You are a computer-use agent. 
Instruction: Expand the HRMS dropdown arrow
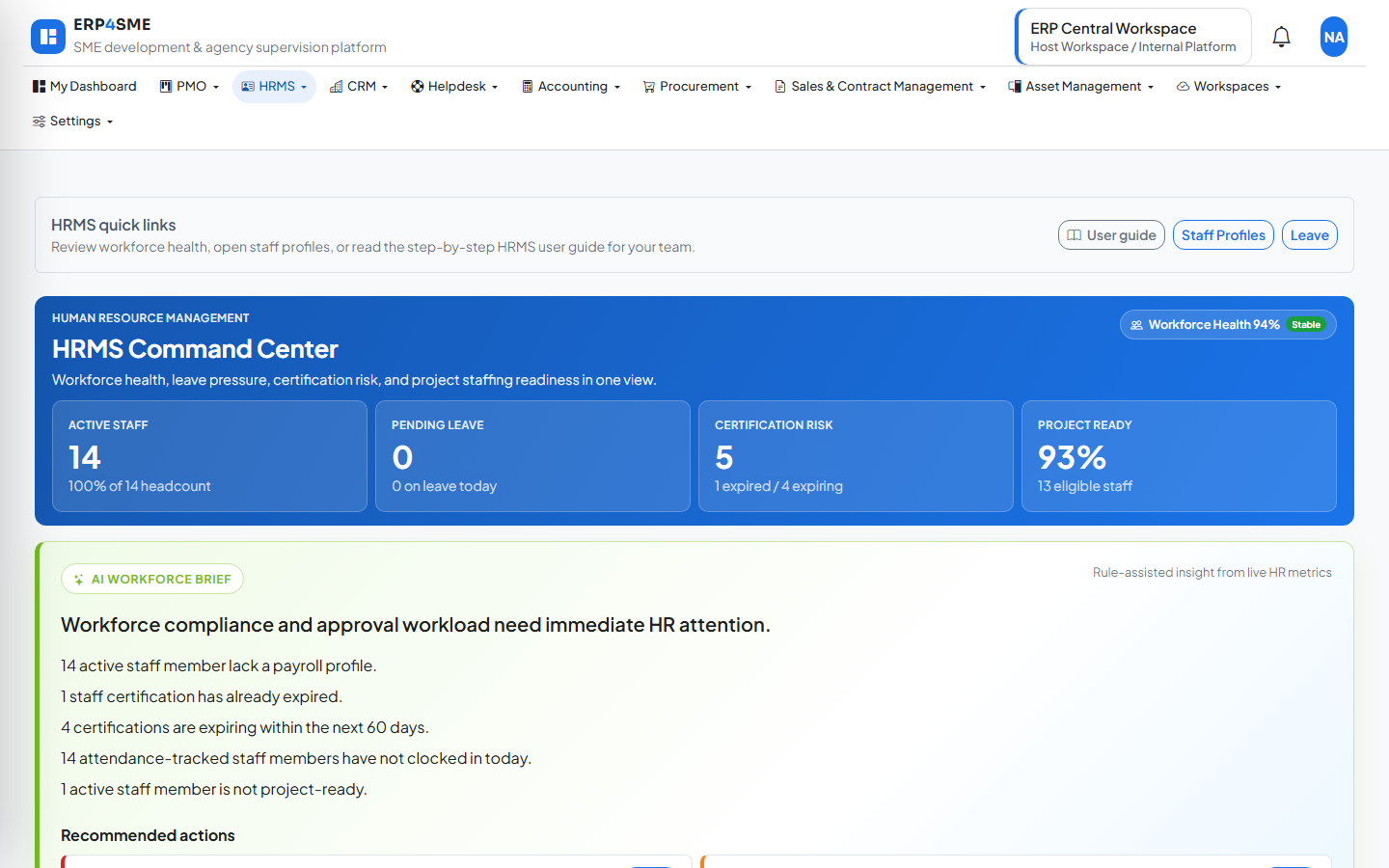(304, 87)
